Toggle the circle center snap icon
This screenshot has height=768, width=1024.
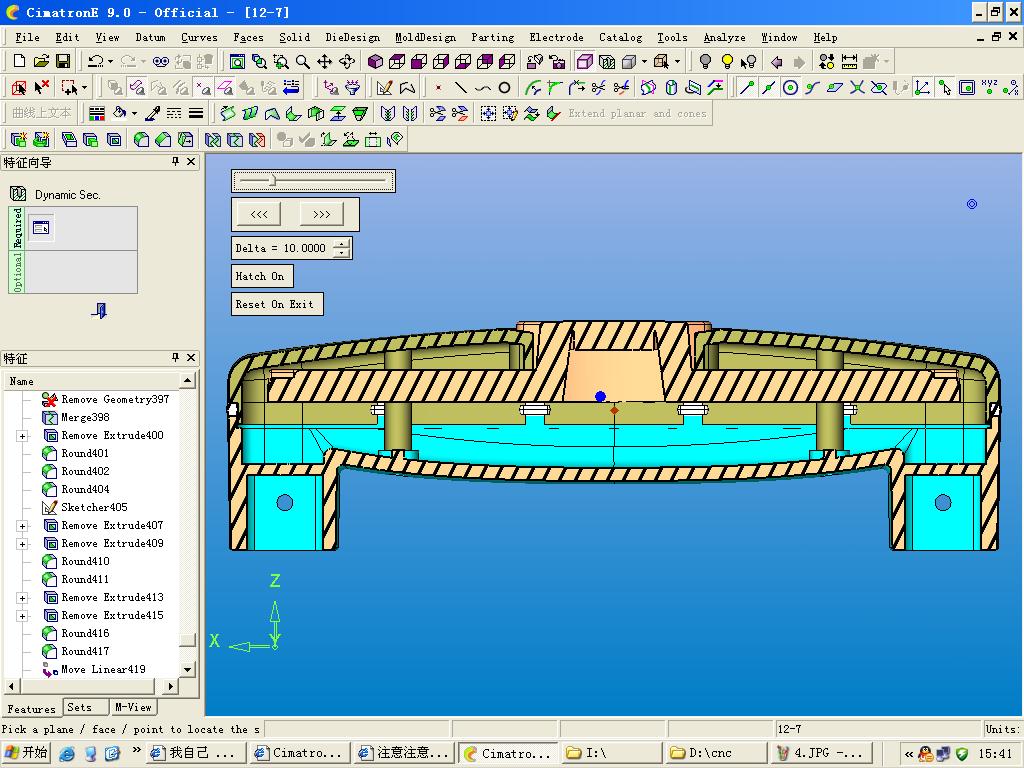pyautogui.click(x=790, y=87)
